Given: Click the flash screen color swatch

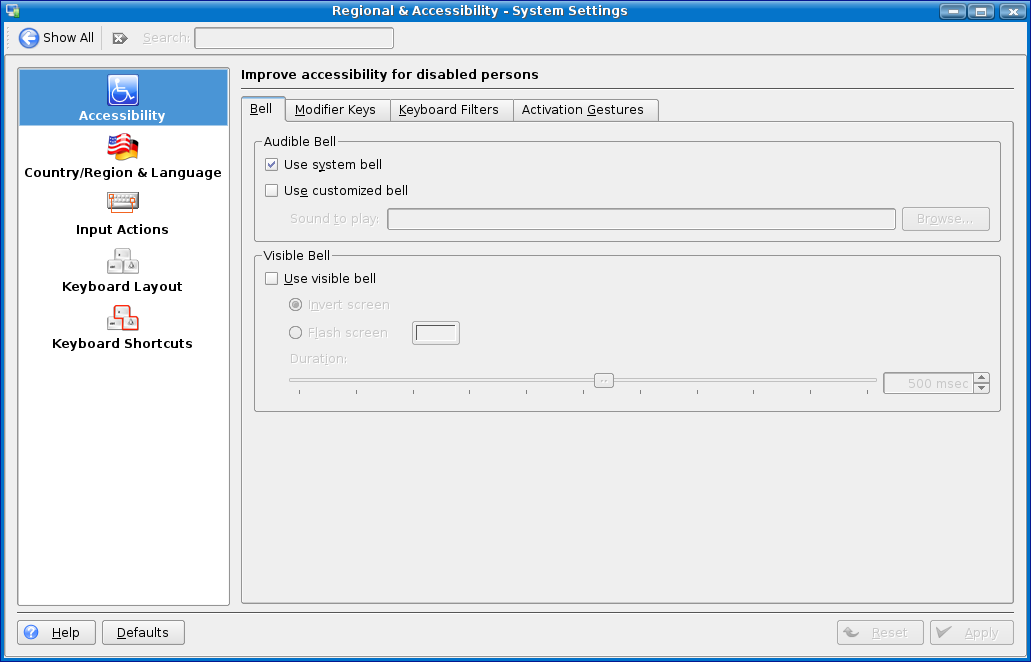Looking at the screenshot, I should click(x=435, y=333).
